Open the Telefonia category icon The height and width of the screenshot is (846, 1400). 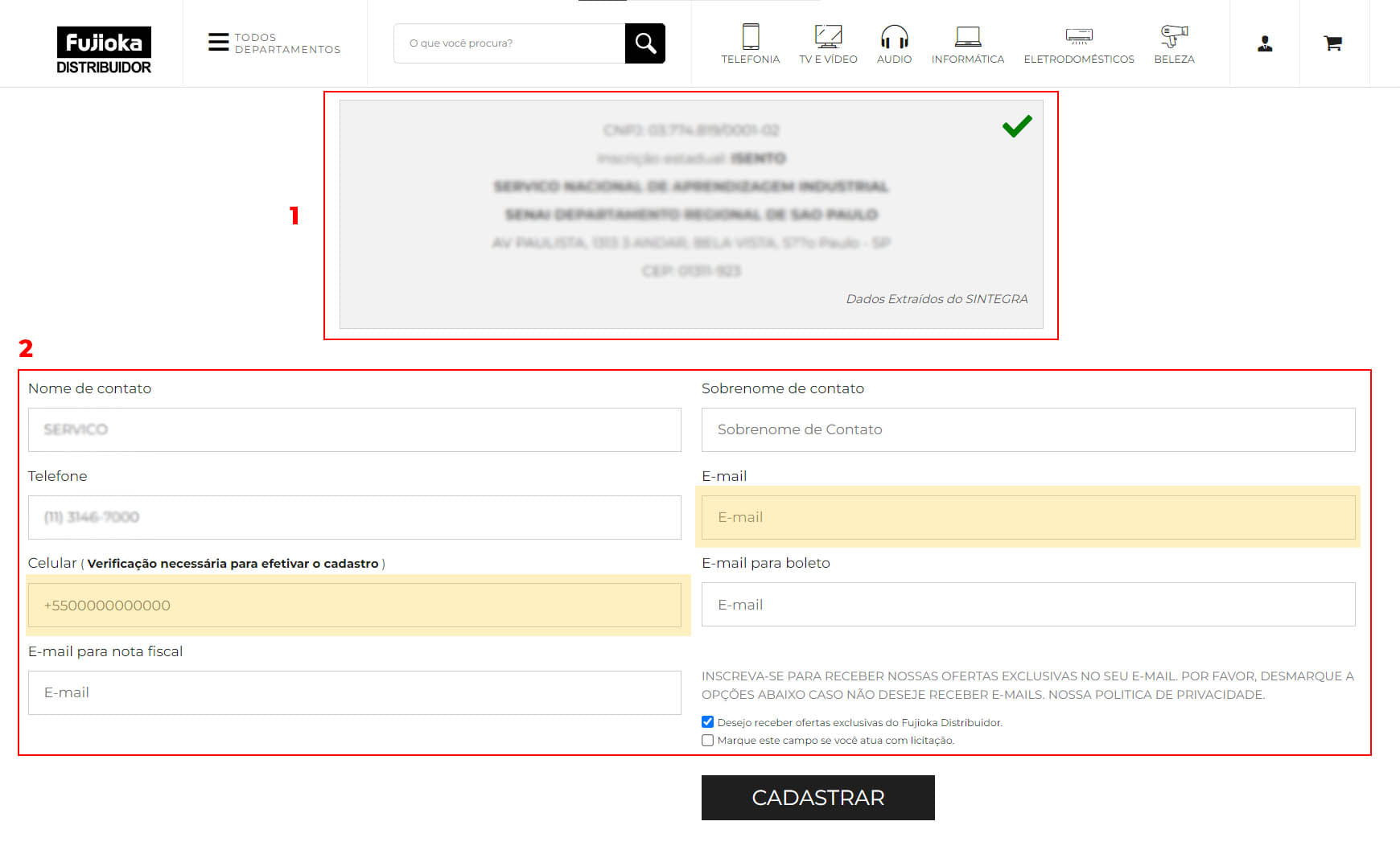(750, 43)
